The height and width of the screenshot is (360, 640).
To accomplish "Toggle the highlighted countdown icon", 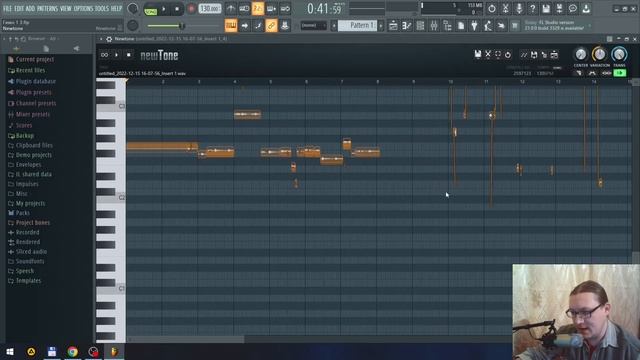I will [258, 9].
